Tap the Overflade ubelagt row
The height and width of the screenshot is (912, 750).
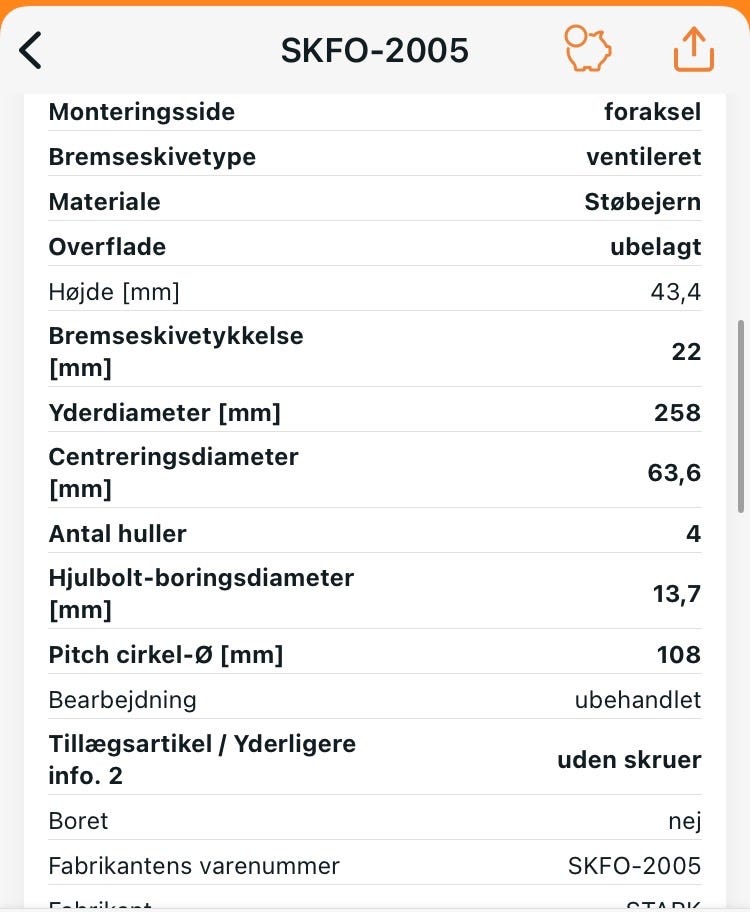point(375,247)
